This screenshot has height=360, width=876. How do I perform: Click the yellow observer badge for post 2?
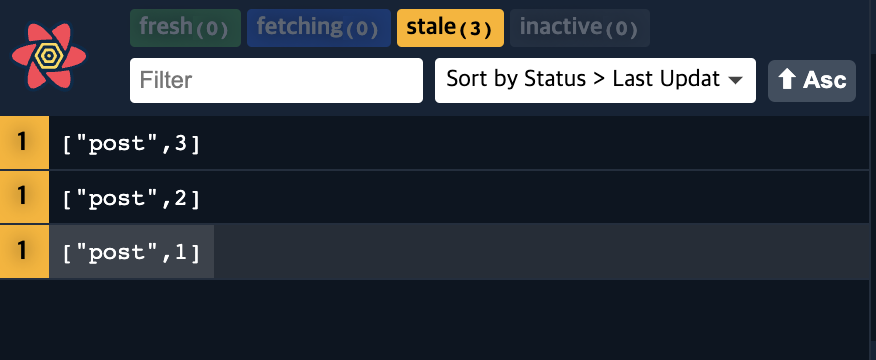tap(24, 197)
